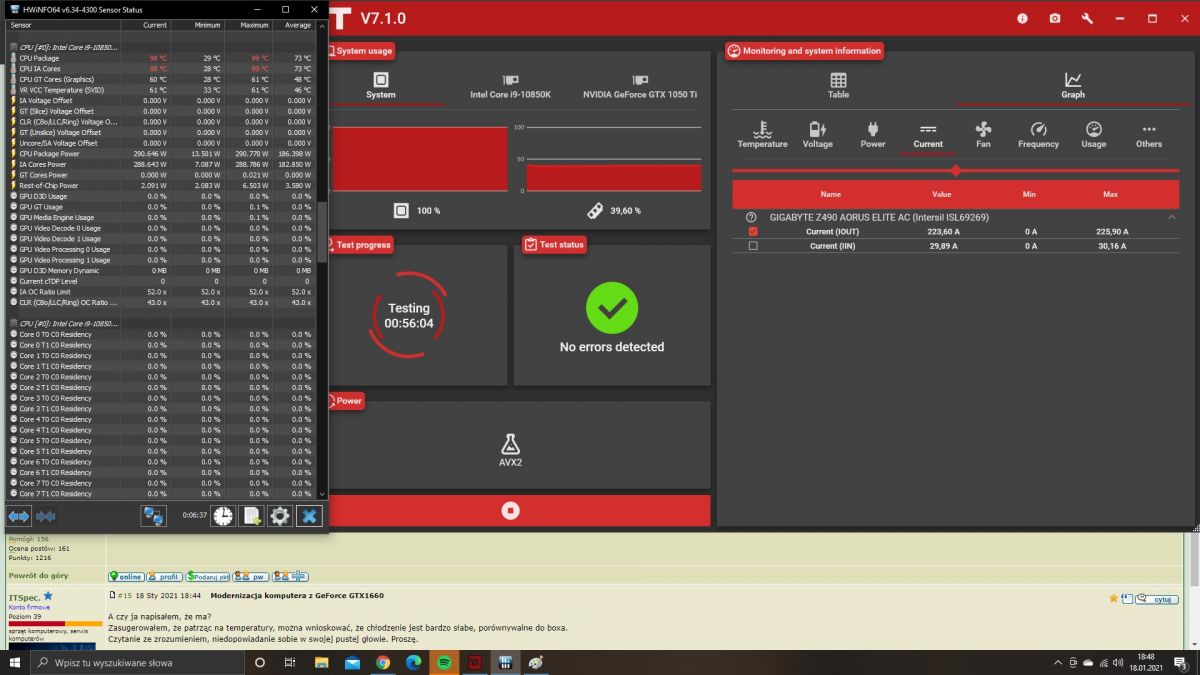The image size is (1200, 675).
Task: Click the Podaruj pkt button
Action: (x=208, y=577)
